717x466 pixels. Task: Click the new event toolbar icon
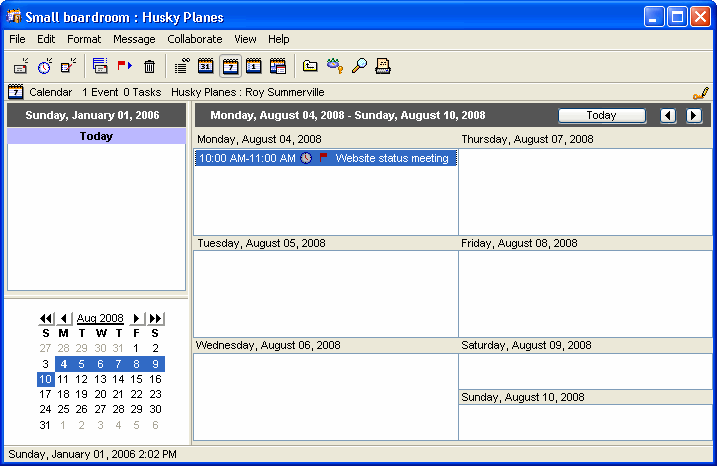coord(20,67)
